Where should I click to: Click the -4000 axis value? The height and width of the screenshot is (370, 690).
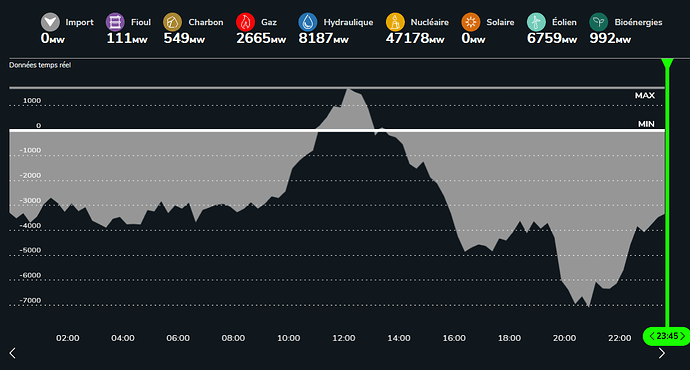pyautogui.click(x=30, y=226)
